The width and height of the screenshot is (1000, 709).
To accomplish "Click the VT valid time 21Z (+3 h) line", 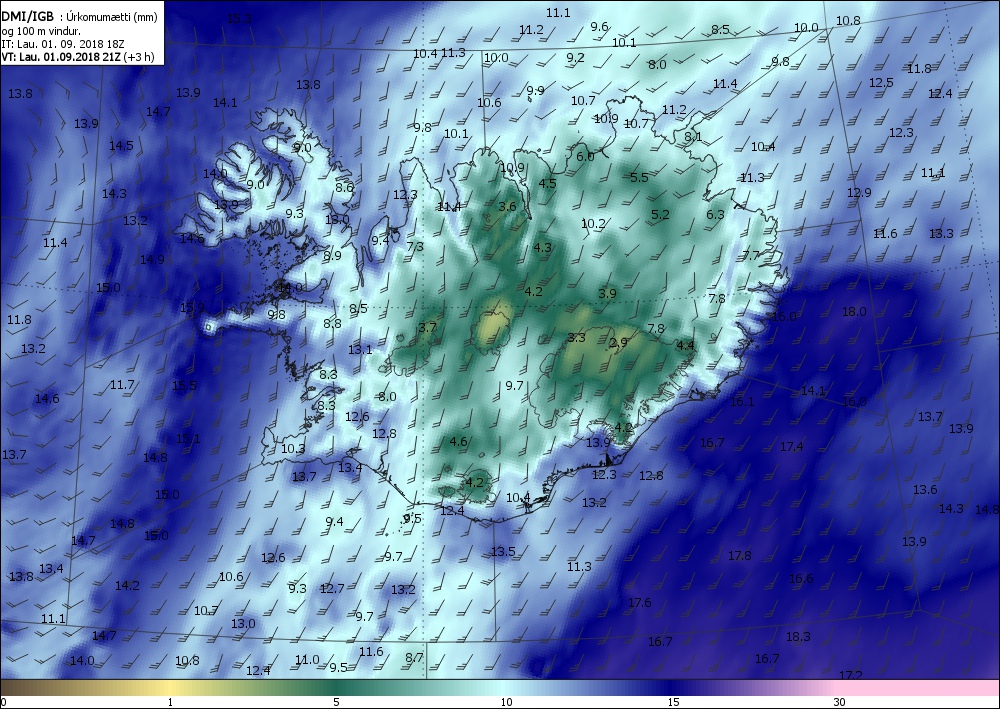I will (78, 57).
